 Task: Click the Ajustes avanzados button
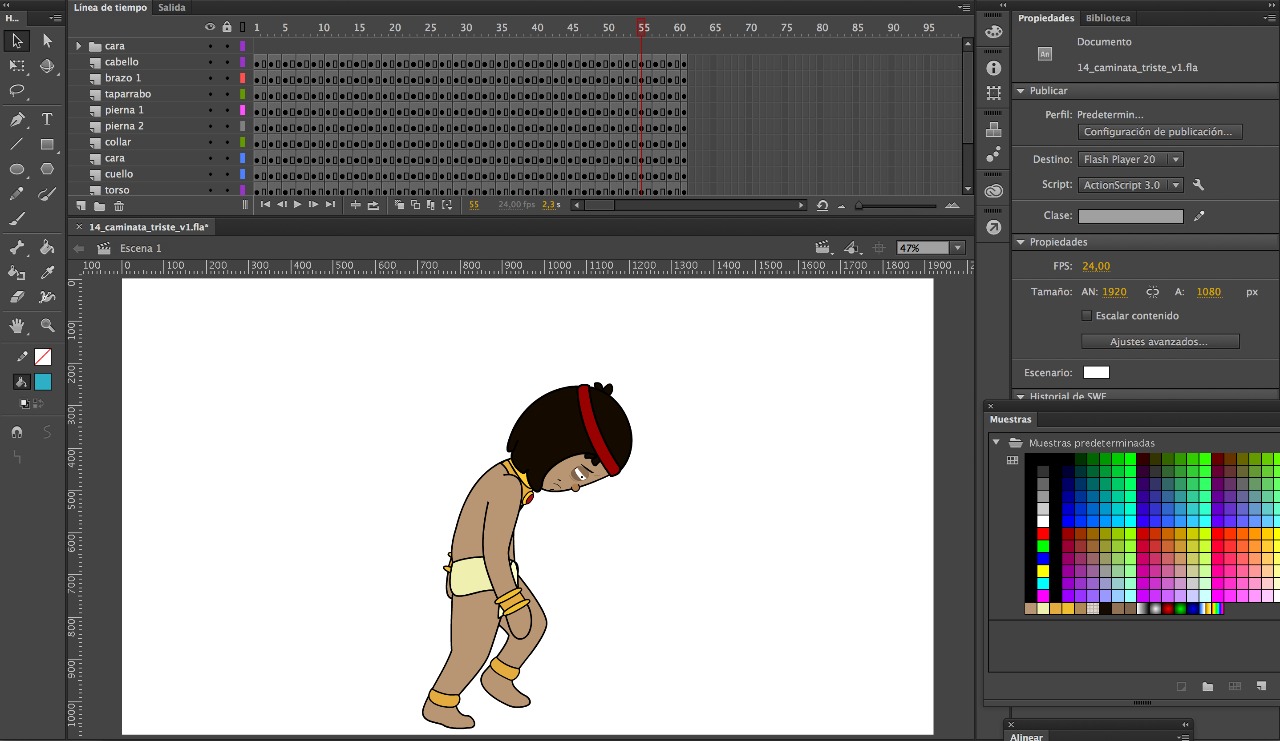1160,342
